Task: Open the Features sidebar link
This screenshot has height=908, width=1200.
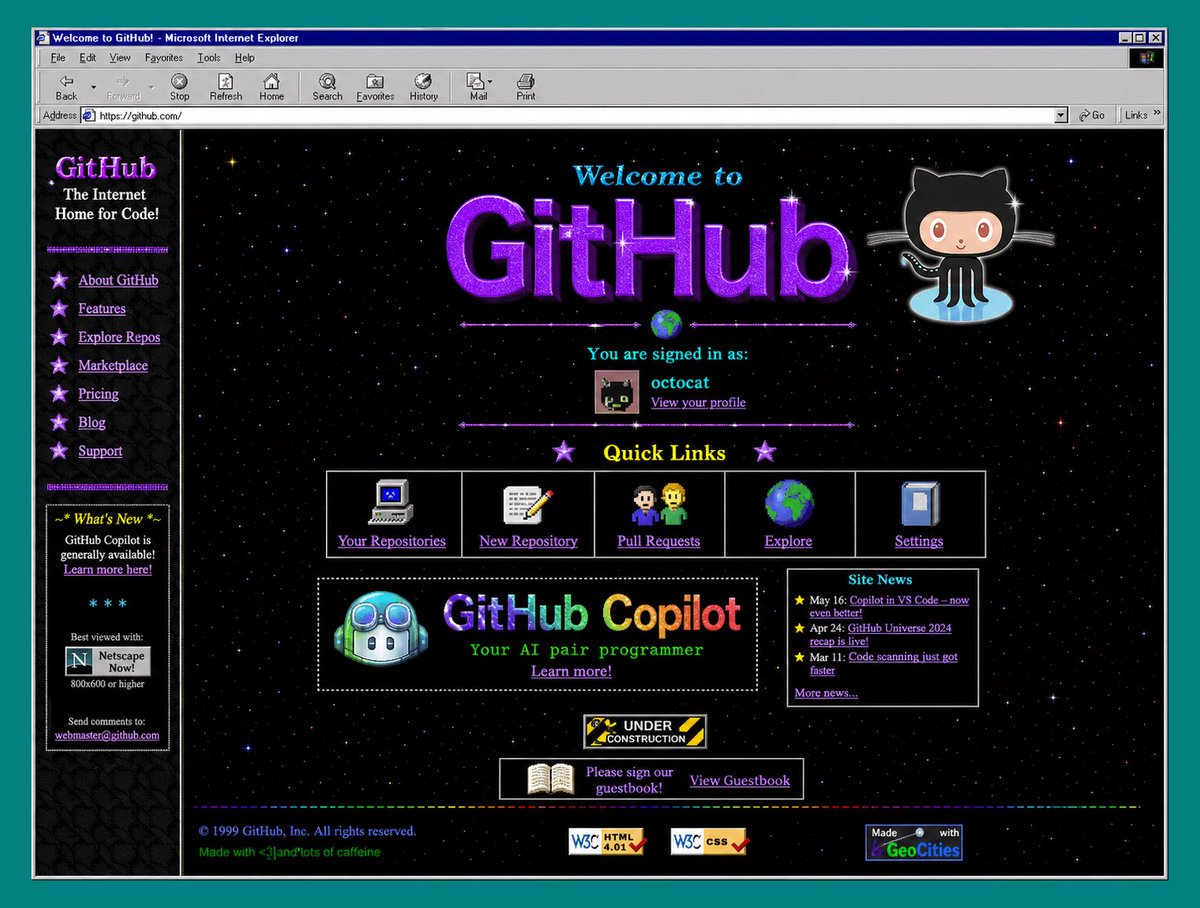Action: [102, 309]
